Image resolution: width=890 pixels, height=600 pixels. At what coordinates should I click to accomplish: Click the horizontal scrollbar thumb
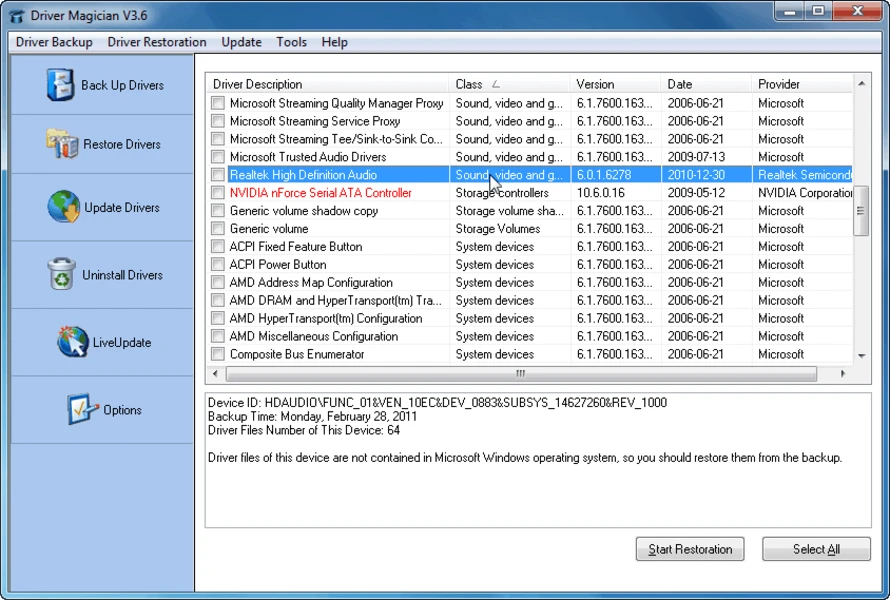coord(520,374)
